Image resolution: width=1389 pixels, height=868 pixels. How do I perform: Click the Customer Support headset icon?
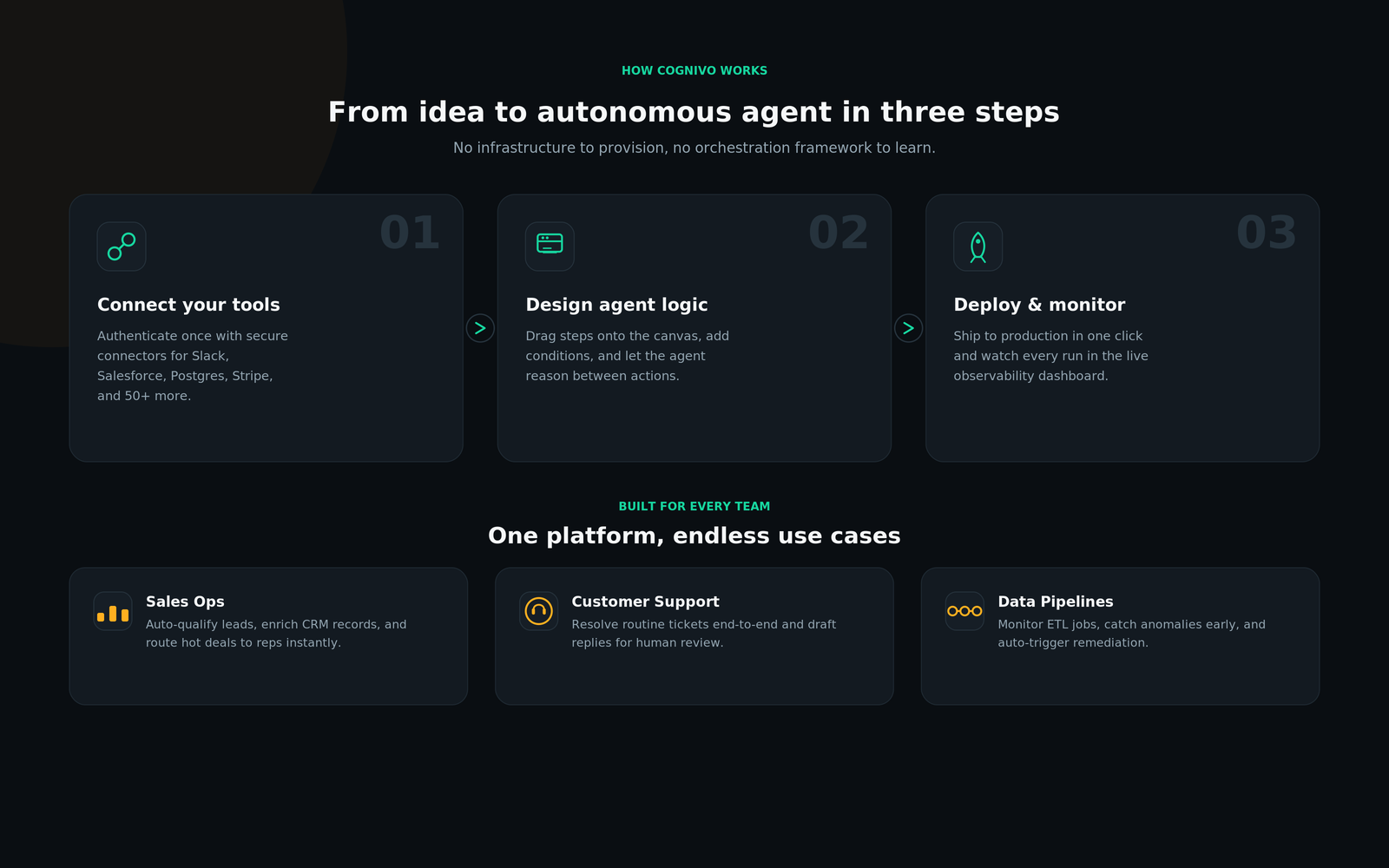point(539,611)
